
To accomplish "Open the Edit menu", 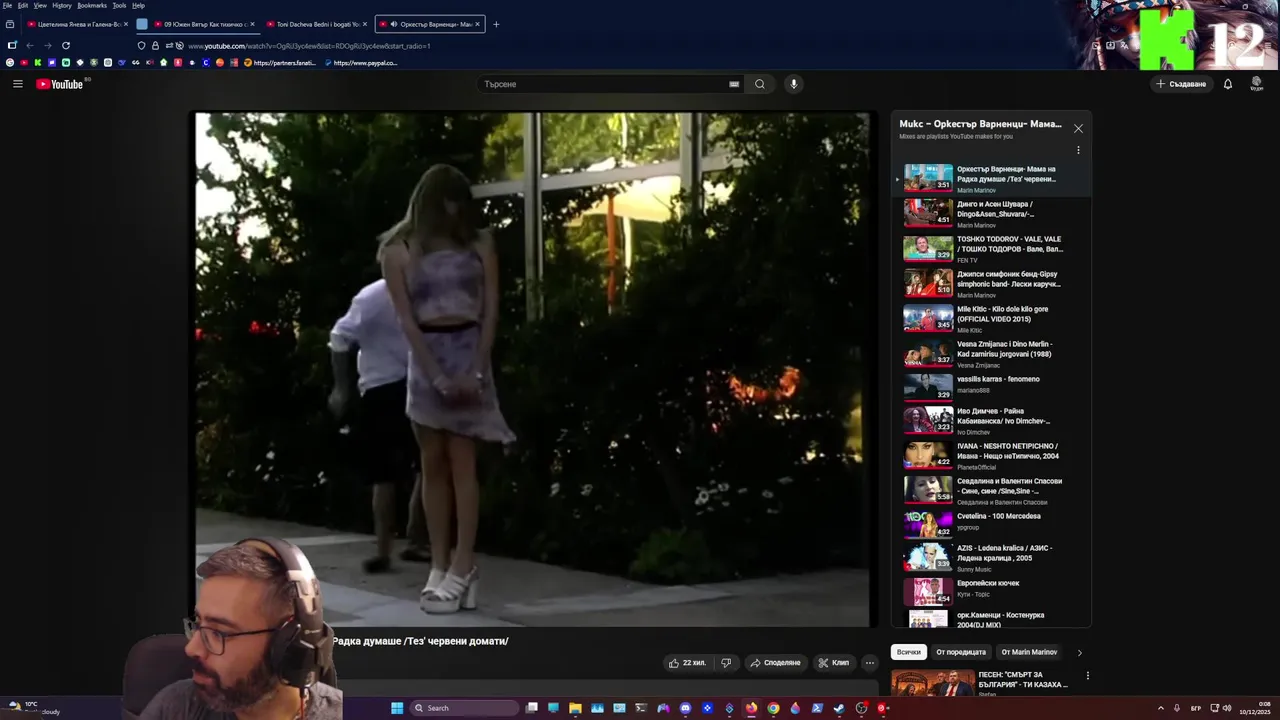I will click(x=23, y=5).
